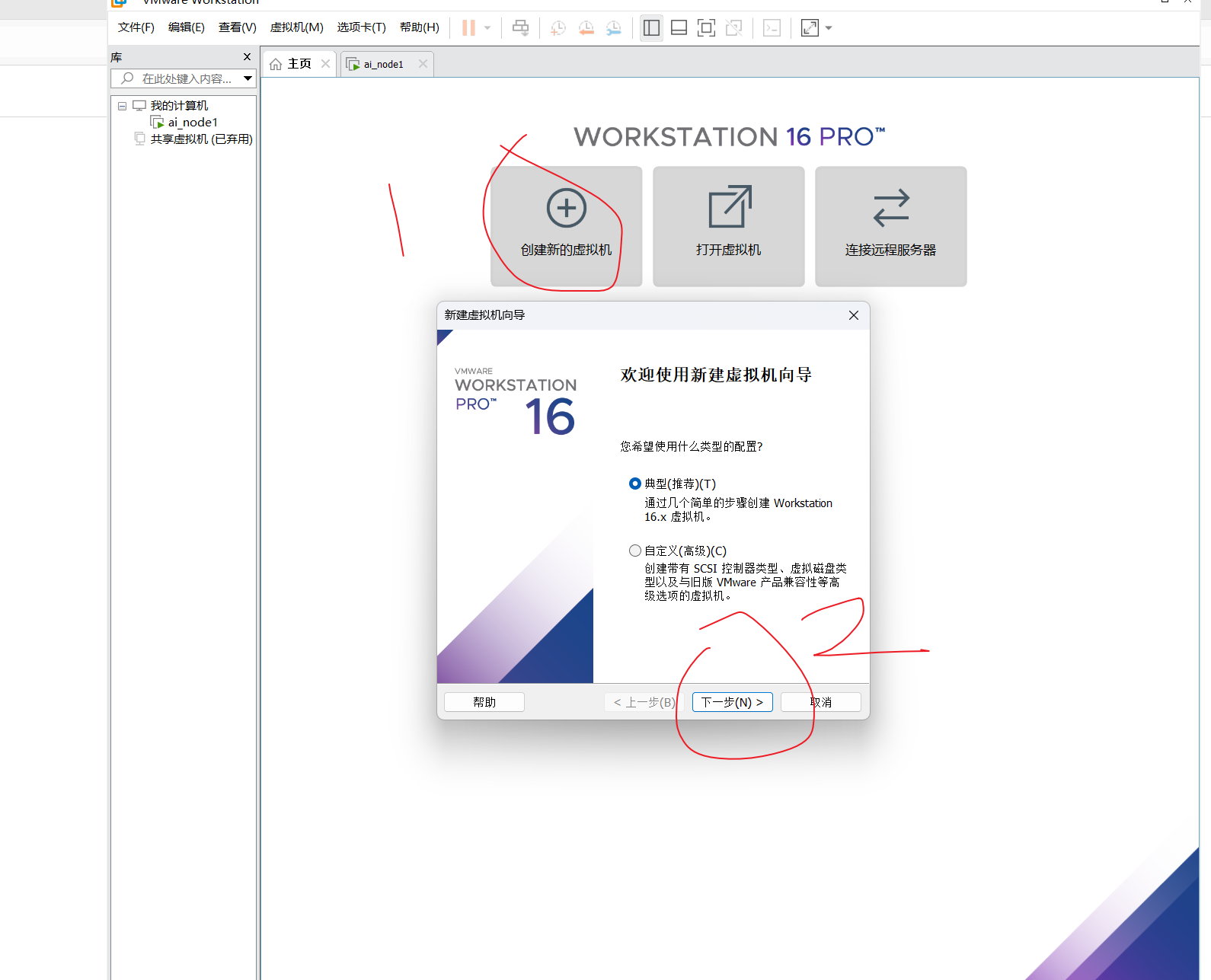
Task: Click the 取消 button in the wizard
Action: [x=821, y=702]
